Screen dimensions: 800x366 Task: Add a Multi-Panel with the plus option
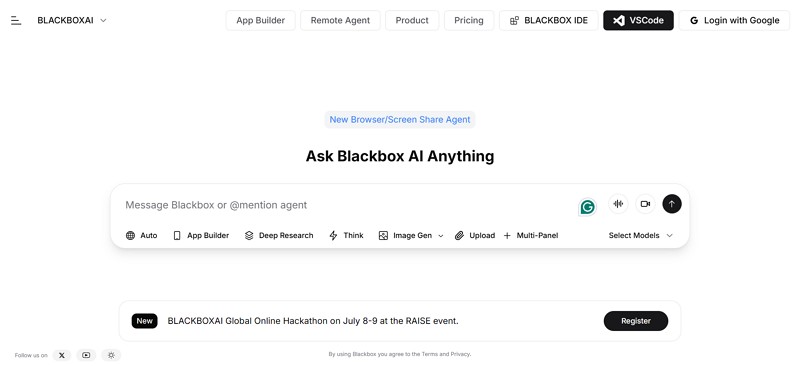pos(531,235)
